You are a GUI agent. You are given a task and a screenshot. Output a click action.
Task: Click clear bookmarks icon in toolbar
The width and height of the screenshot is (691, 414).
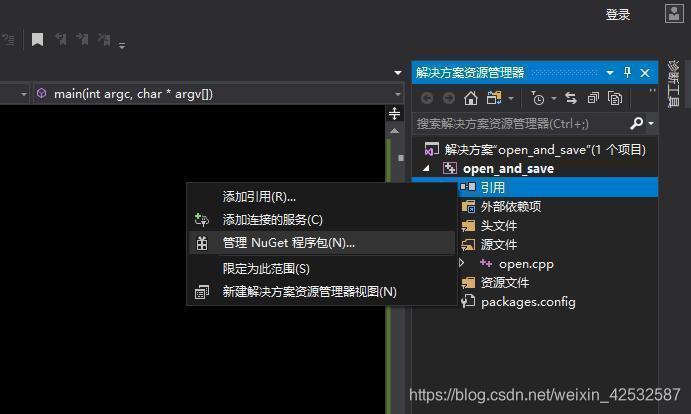tap(104, 40)
